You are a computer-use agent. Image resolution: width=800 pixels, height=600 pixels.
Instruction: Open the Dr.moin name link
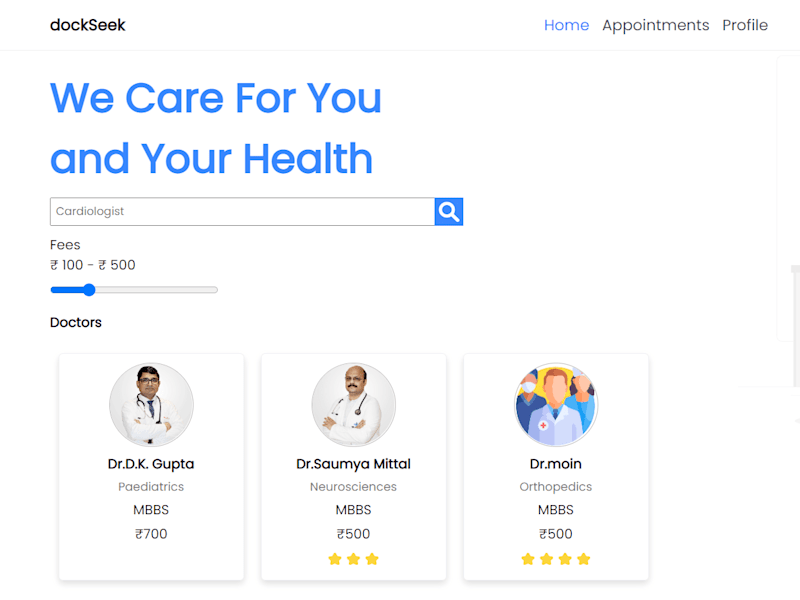[x=556, y=464]
